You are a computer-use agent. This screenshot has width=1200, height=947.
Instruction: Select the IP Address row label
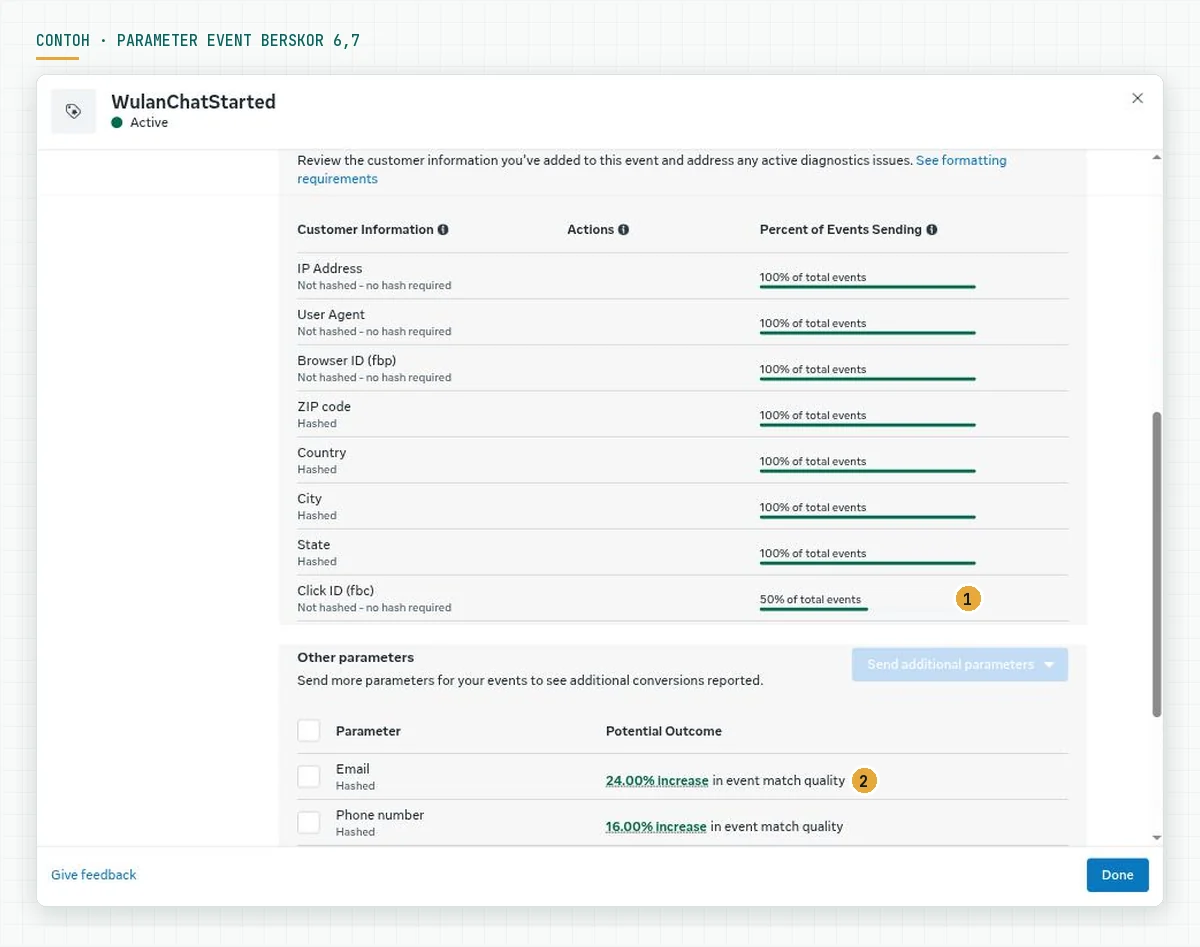tap(330, 268)
